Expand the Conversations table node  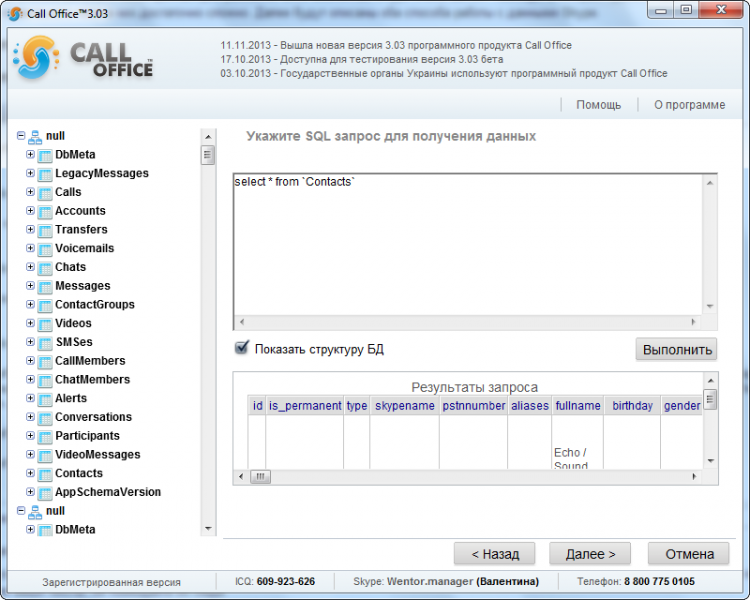[30, 417]
